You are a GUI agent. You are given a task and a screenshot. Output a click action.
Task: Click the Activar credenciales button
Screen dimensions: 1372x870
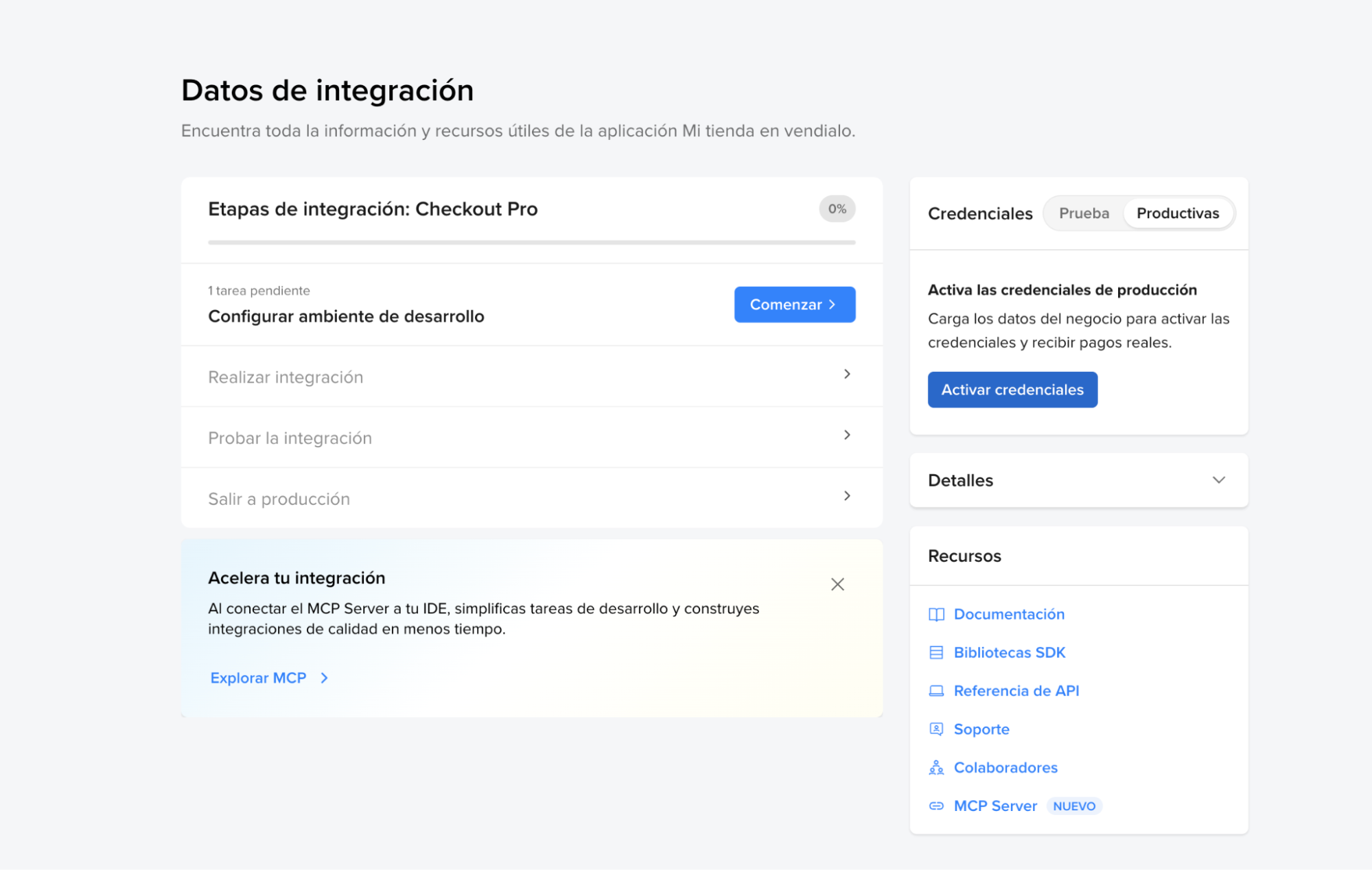pos(1012,390)
